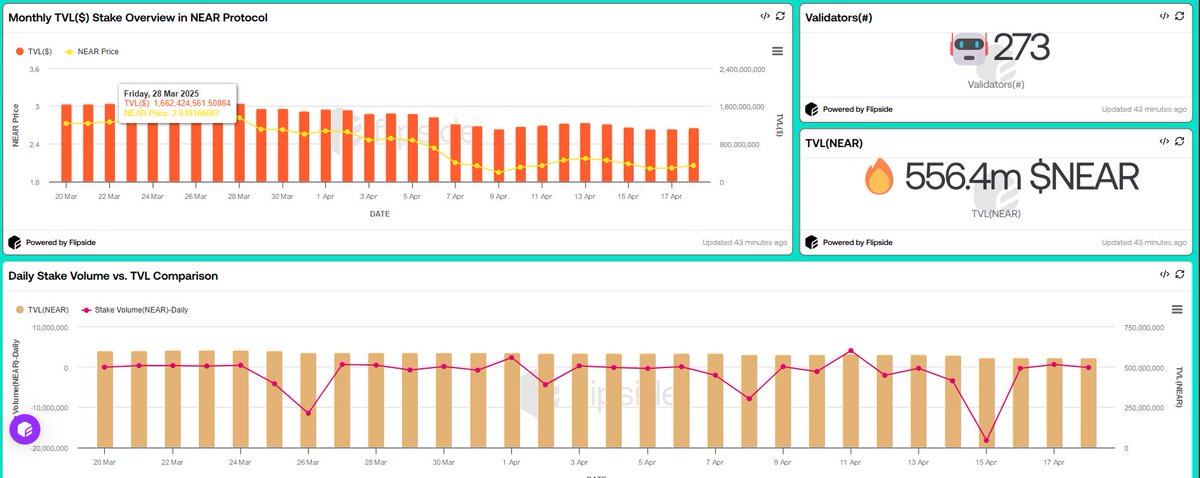The height and width of the screenshot is (478, 1200).
Task: Click the flame icon beside 556.4m $NEAR
Action: pos(880,178)
